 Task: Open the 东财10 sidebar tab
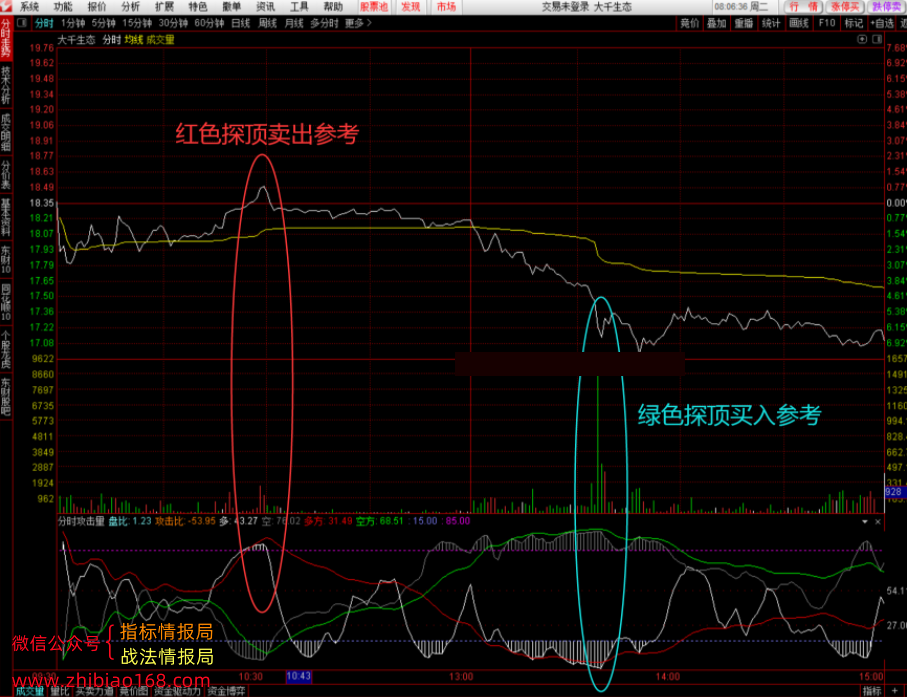coord(6,260)
